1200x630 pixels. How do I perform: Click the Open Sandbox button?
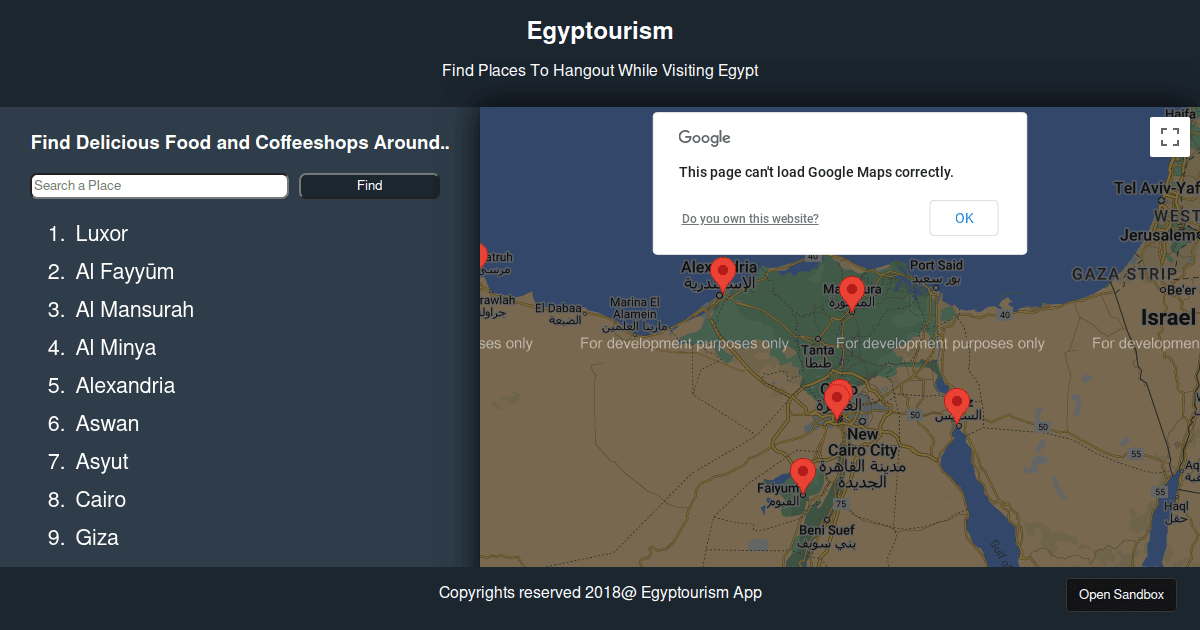1121,595
